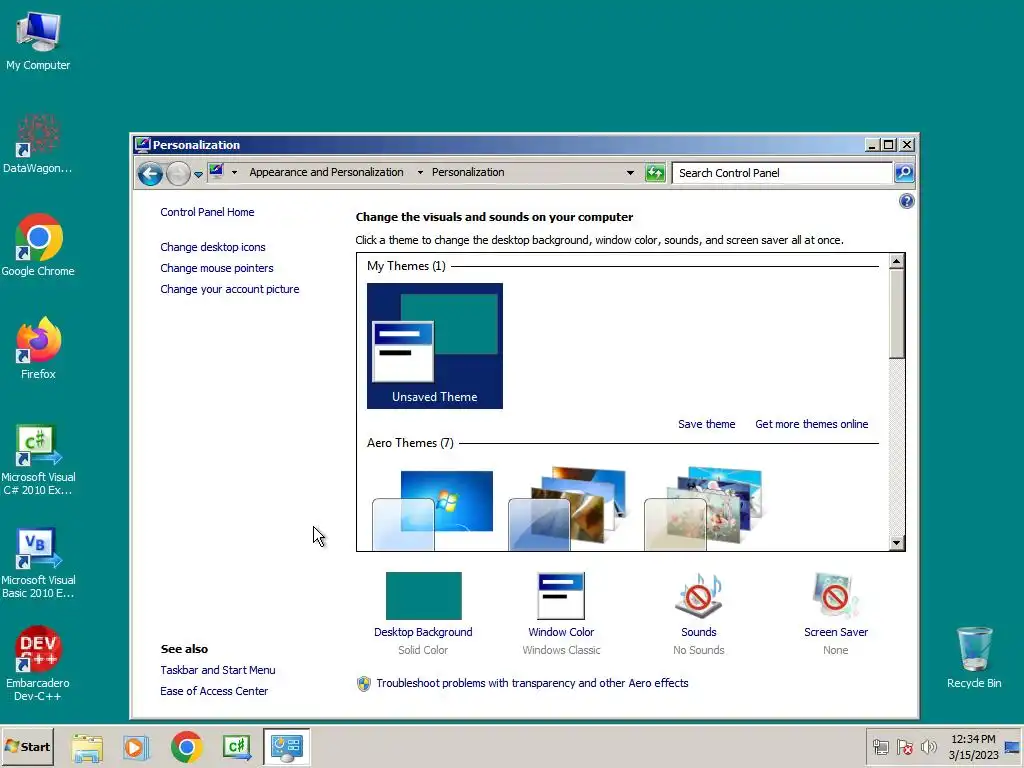Open Windows Explorer from the taskbar

[x=87, y=747]
